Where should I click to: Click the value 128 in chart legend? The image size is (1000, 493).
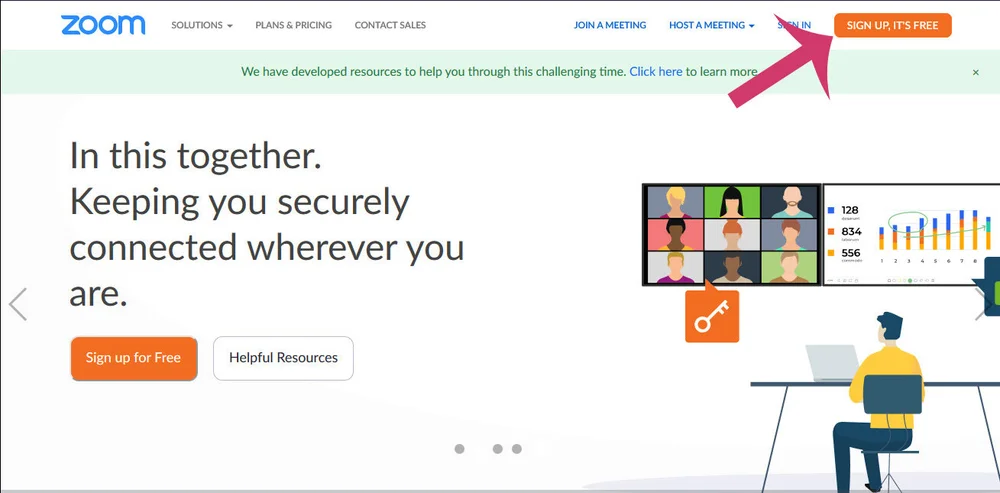point(850,210)
